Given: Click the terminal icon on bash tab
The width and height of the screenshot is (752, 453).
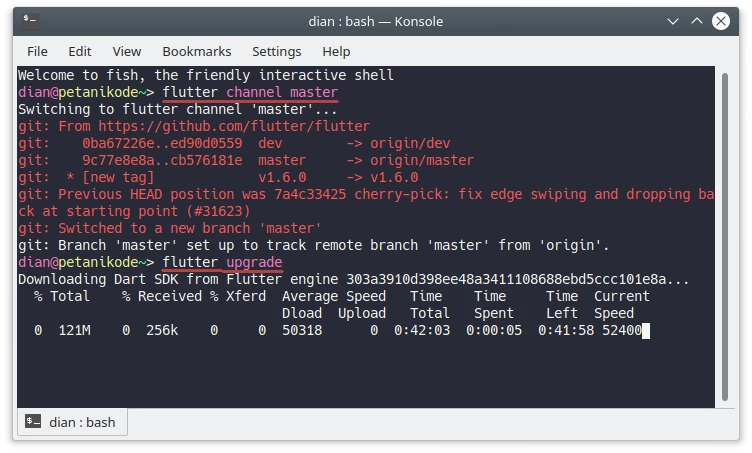Looking at the screenshot, I should 33,421.
